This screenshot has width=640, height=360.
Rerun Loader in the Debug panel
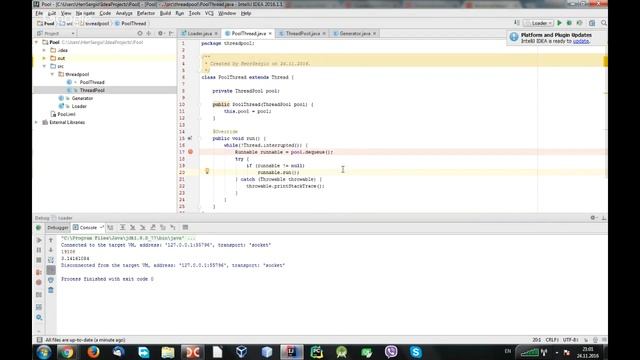pos(38,228)
